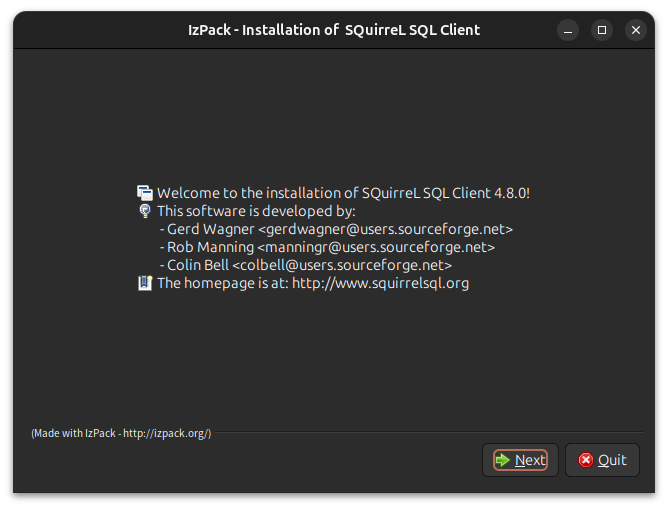Viewport: 668px width, 509px height.
Task: Click 'This software is developed by:' line
Action: click(256, 211)
